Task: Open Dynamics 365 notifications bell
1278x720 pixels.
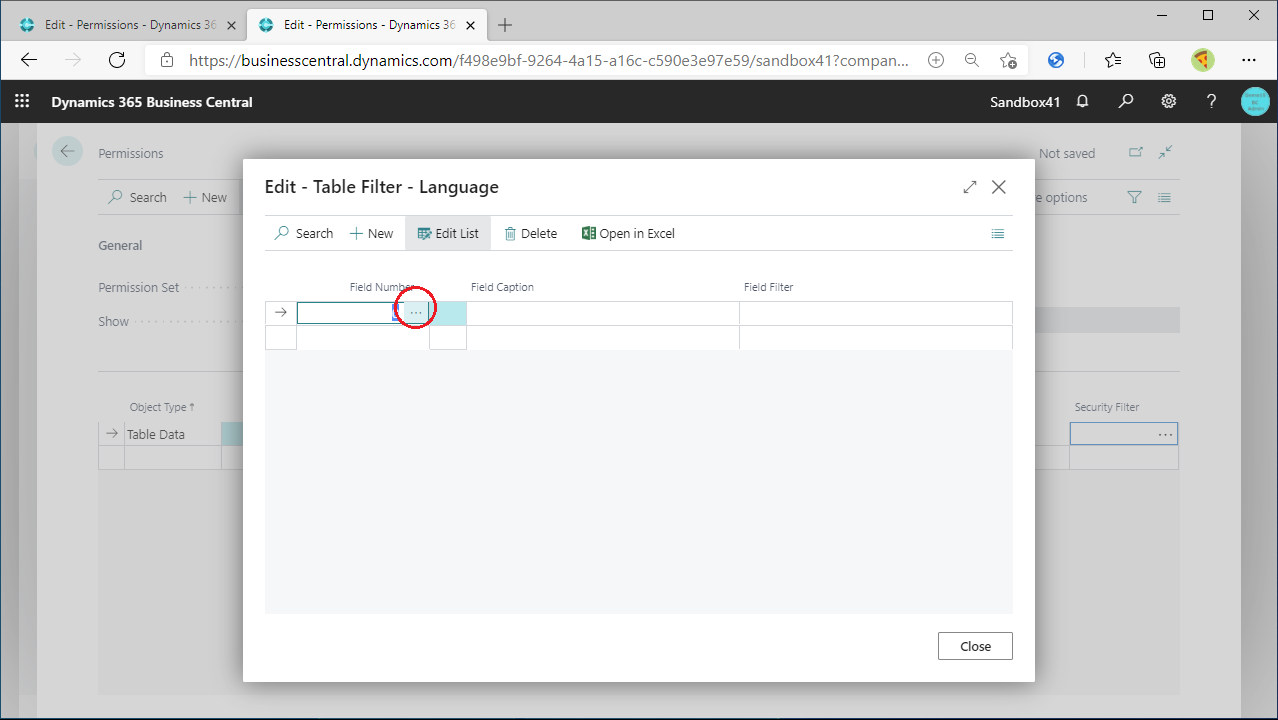Action: pyautogui.click(x=1082, y=101)
